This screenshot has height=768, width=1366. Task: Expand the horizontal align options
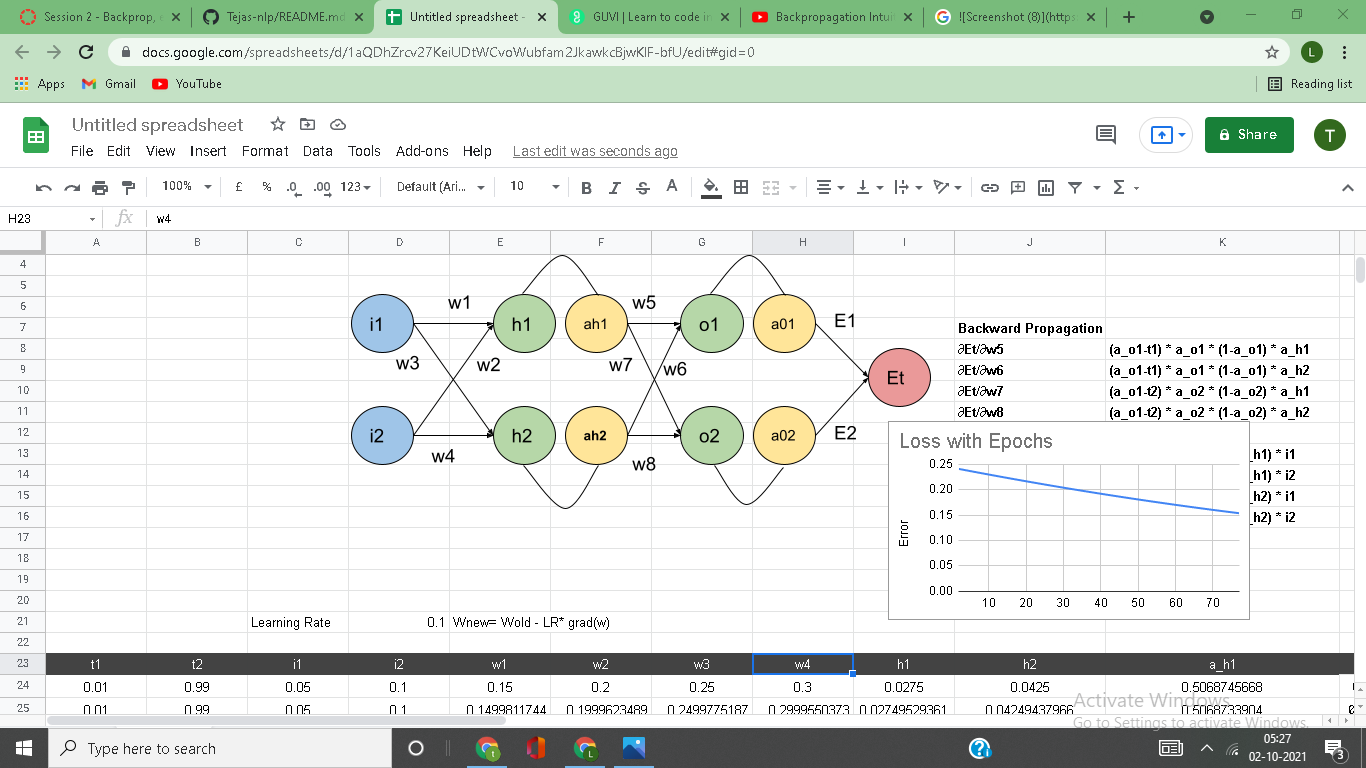pyautogui.click(x=829, y=187)
